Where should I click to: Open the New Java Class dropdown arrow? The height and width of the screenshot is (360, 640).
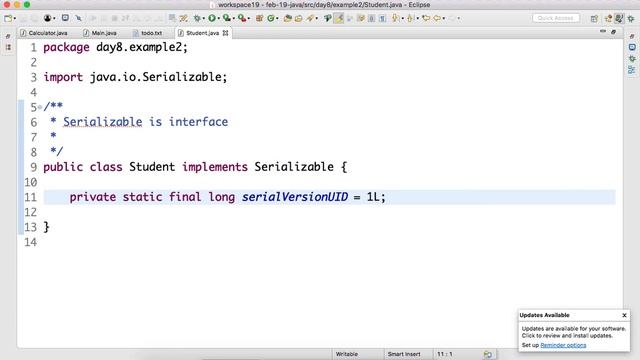tap(277, 18)
